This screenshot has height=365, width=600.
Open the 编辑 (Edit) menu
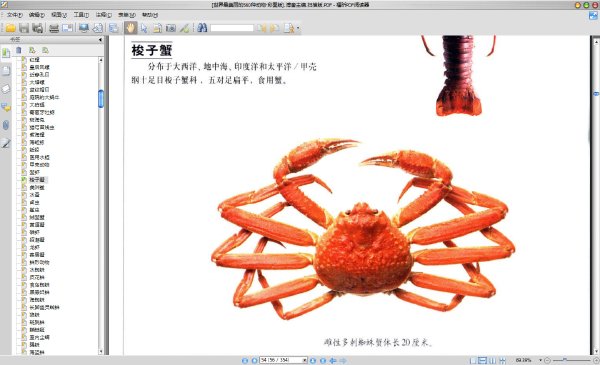click(x=37, y=15)
